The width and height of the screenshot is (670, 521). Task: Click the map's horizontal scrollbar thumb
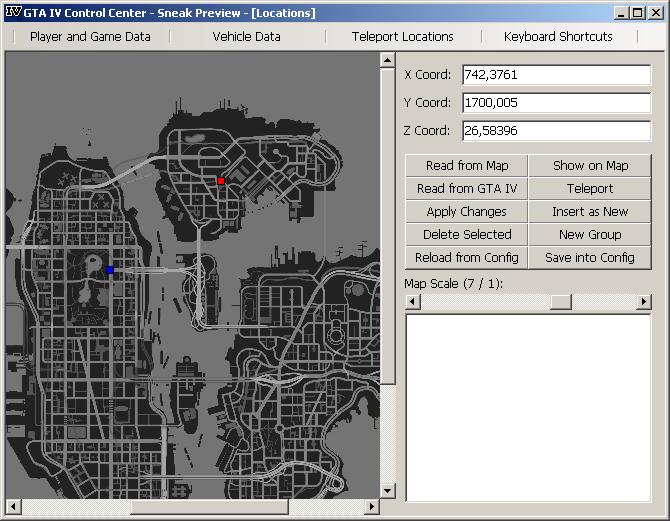click(x=209, y=507)
